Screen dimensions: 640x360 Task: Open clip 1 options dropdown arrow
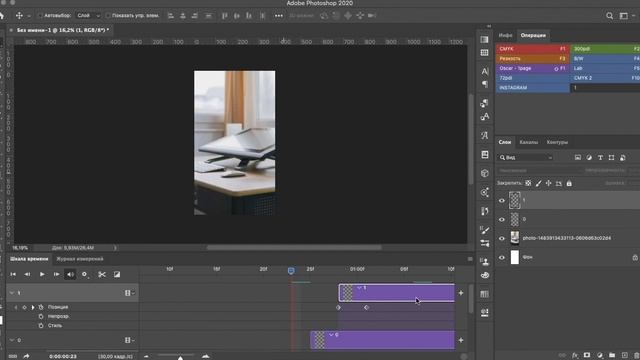pyautogui.click(x=359, y=288)
